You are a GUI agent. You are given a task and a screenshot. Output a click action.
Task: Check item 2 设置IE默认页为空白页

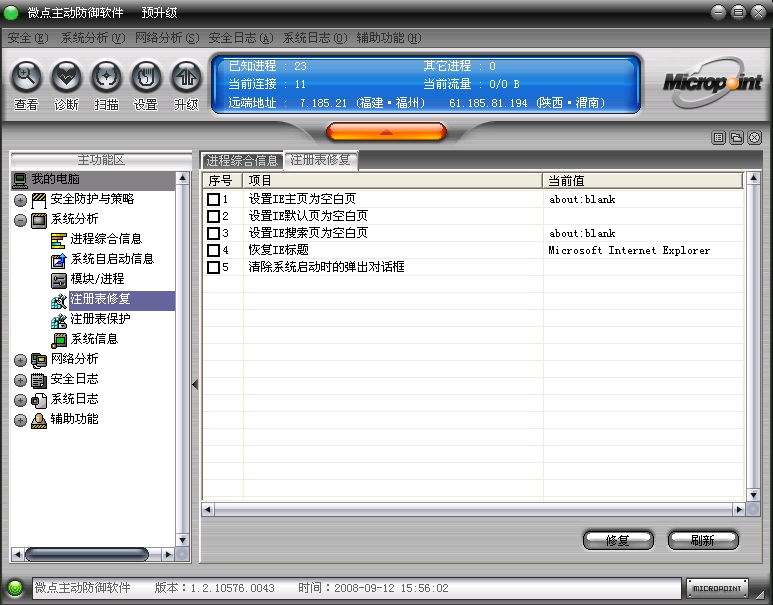(213, 216)
